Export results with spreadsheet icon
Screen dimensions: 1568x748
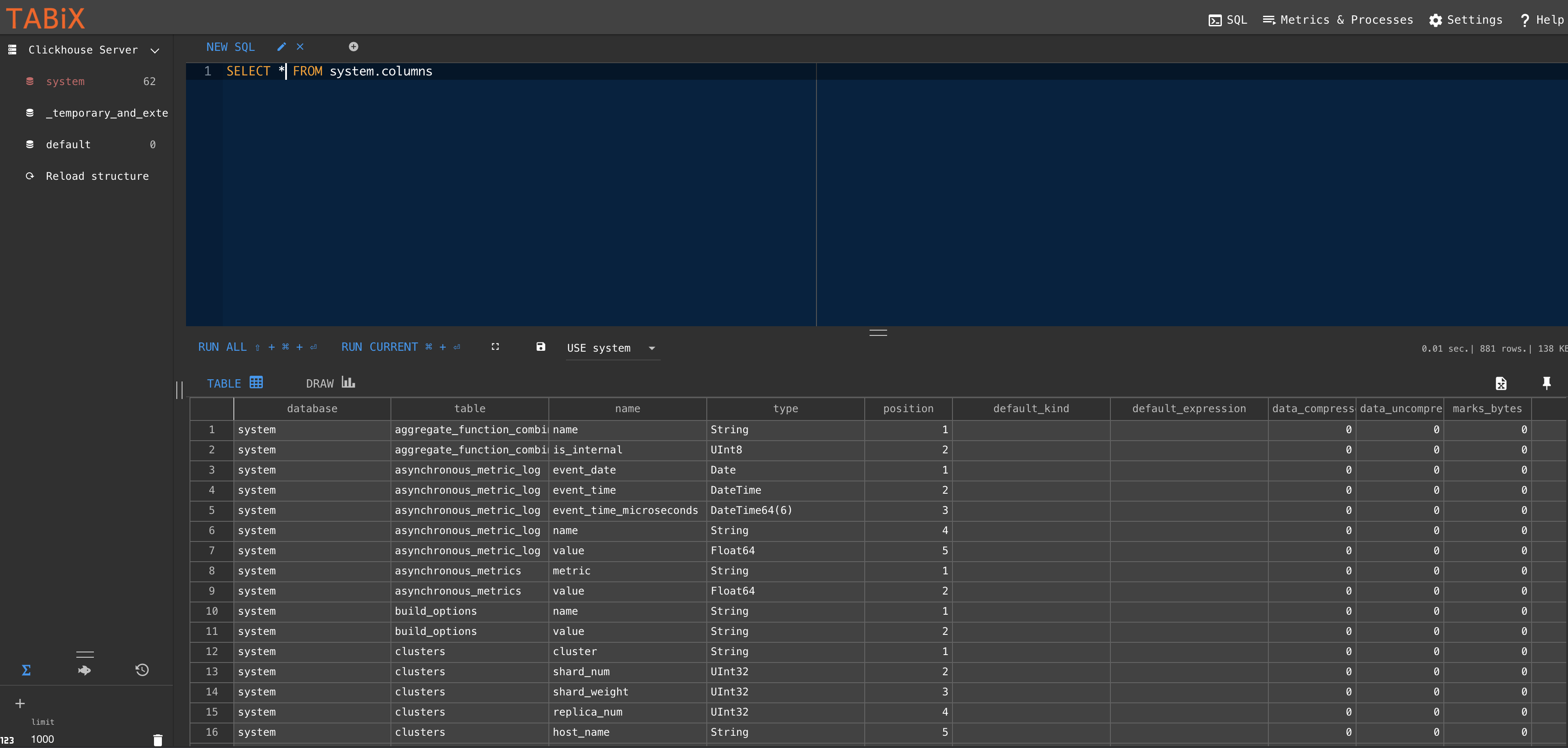[x=1501, y=383]
